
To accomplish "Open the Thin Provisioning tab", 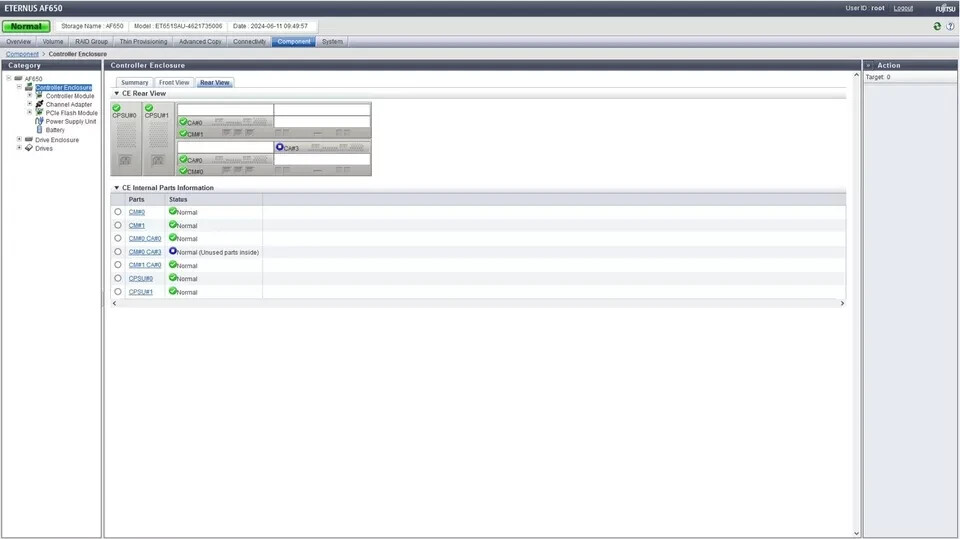I will pos(143,42).
